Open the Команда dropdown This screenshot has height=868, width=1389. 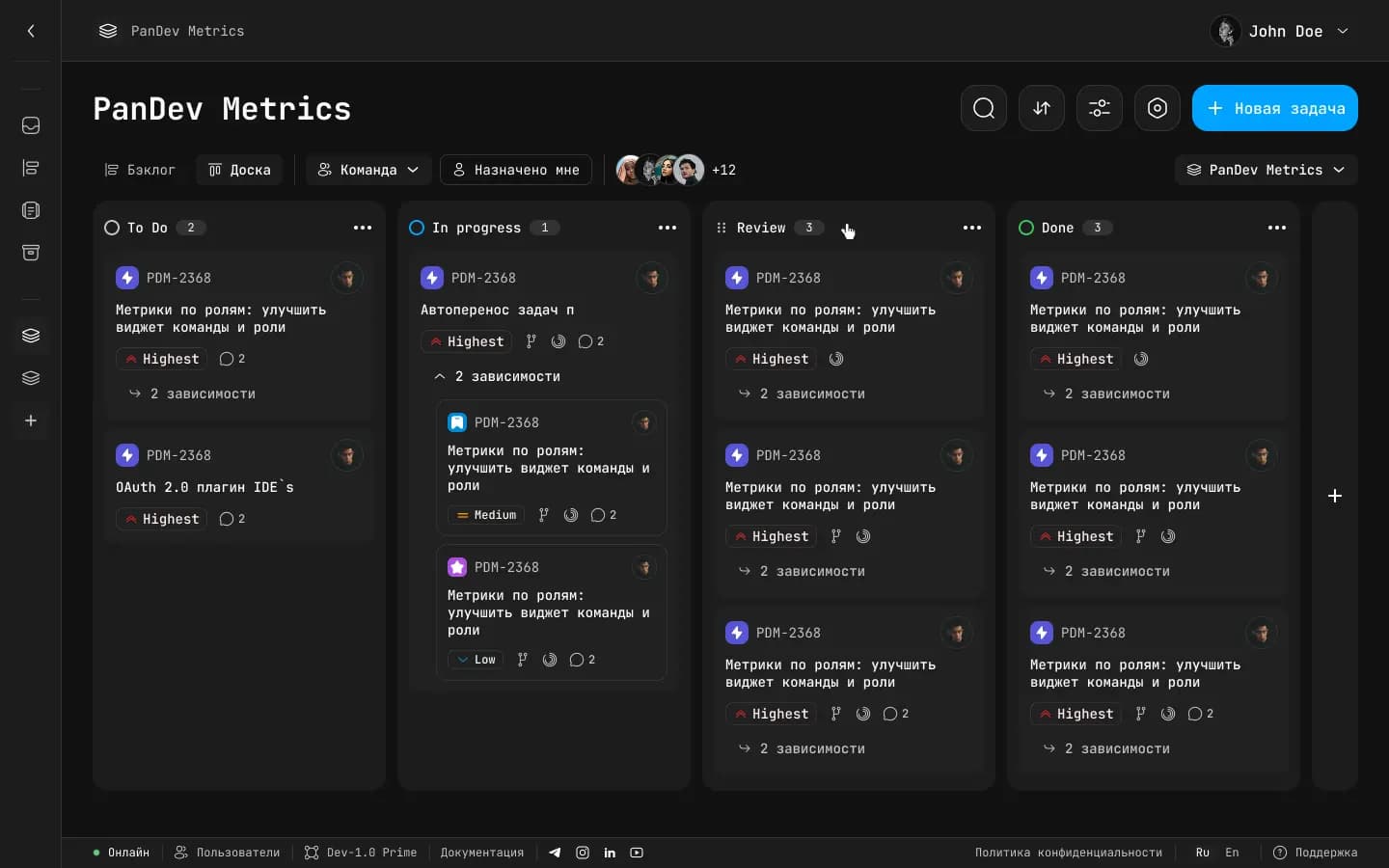(x=368, y=170)
